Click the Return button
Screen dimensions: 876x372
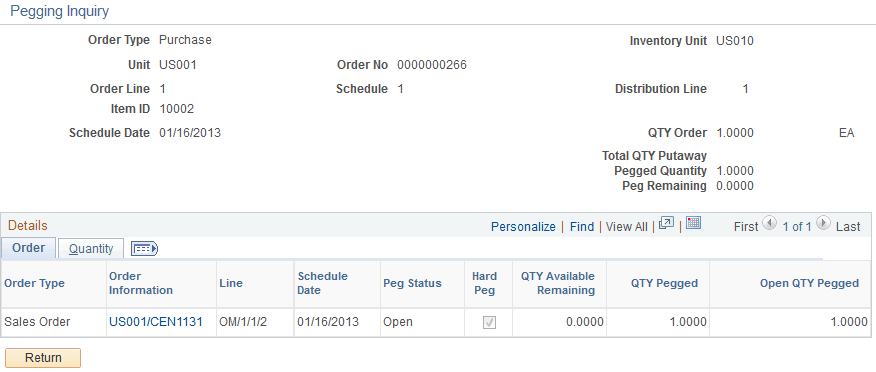coord(43,357)
